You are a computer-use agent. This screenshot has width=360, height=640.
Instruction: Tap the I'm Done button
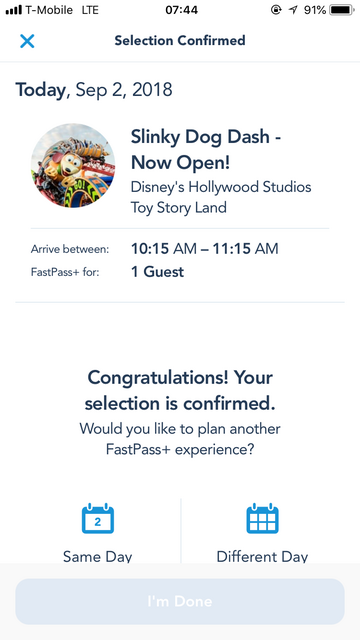[x=180, y=601]
